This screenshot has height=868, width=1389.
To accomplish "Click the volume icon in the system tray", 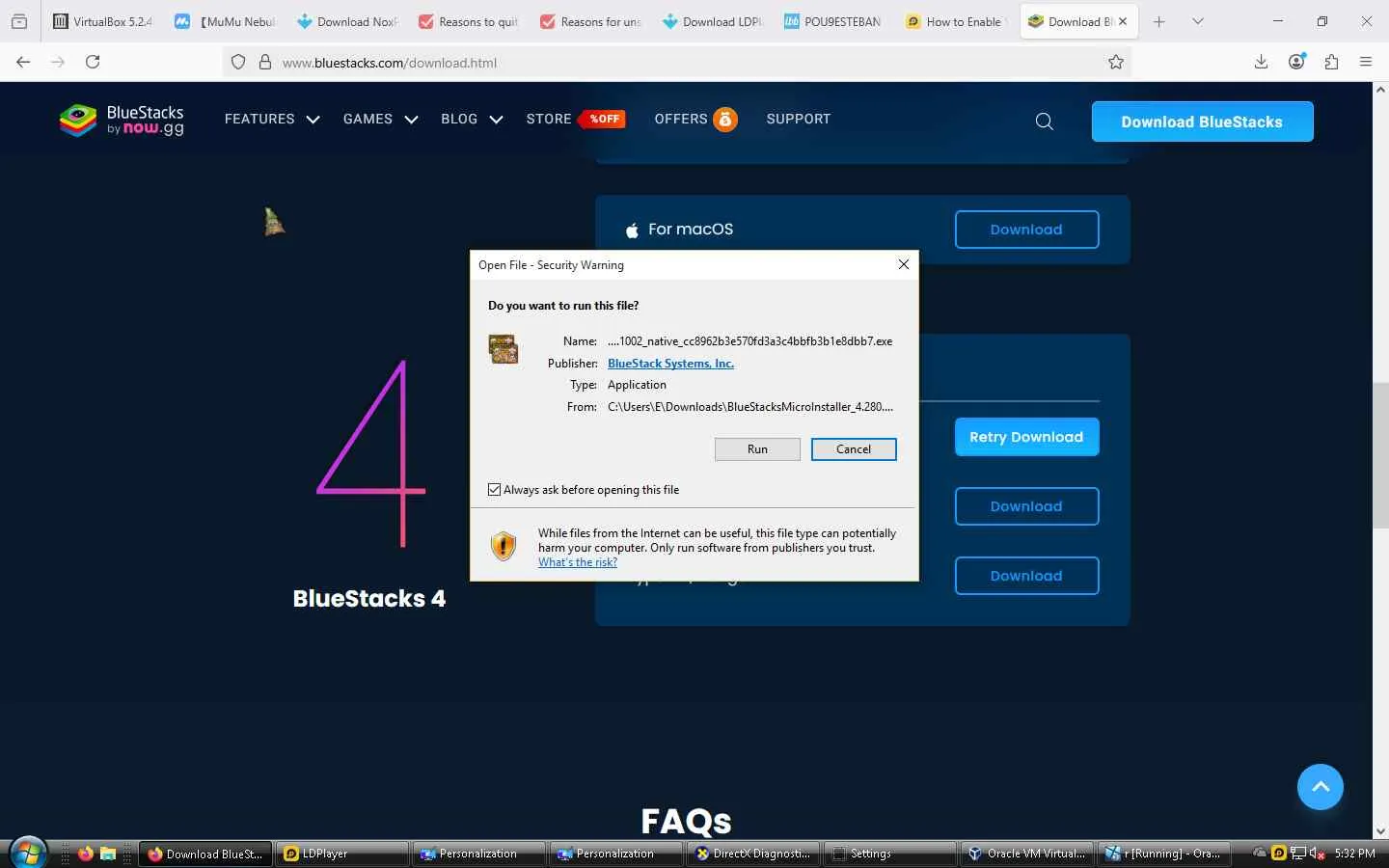I will (x=1316, y=854).
